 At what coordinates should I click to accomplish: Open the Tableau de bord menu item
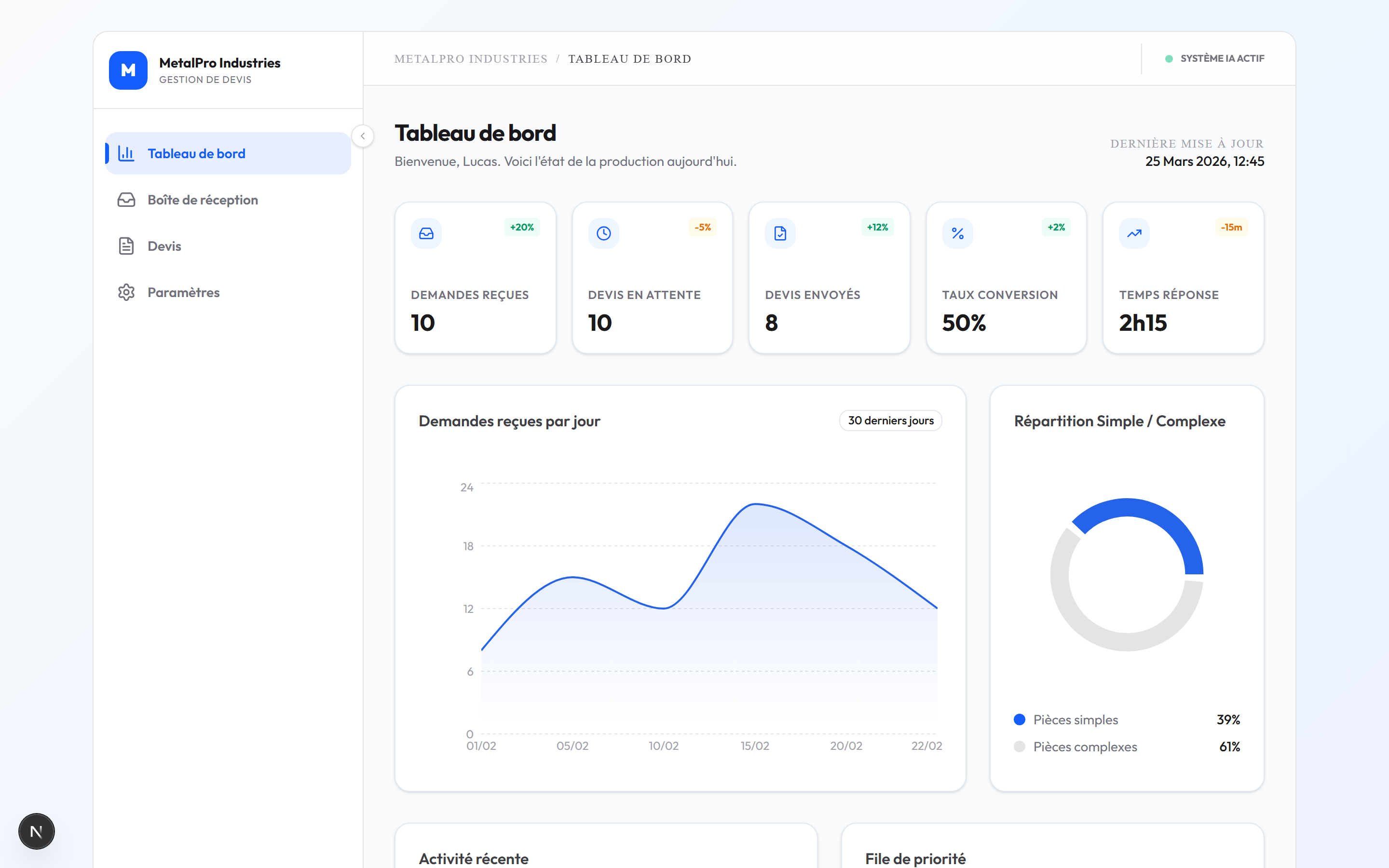pos(228,153)
